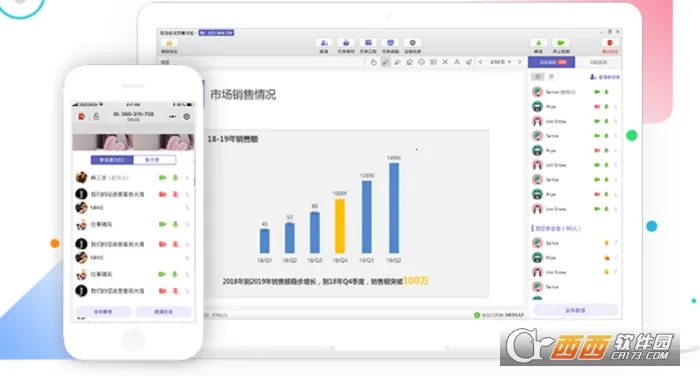
Task: Open the invite (邀请) toolbar icon
Action: coord(324,43)
